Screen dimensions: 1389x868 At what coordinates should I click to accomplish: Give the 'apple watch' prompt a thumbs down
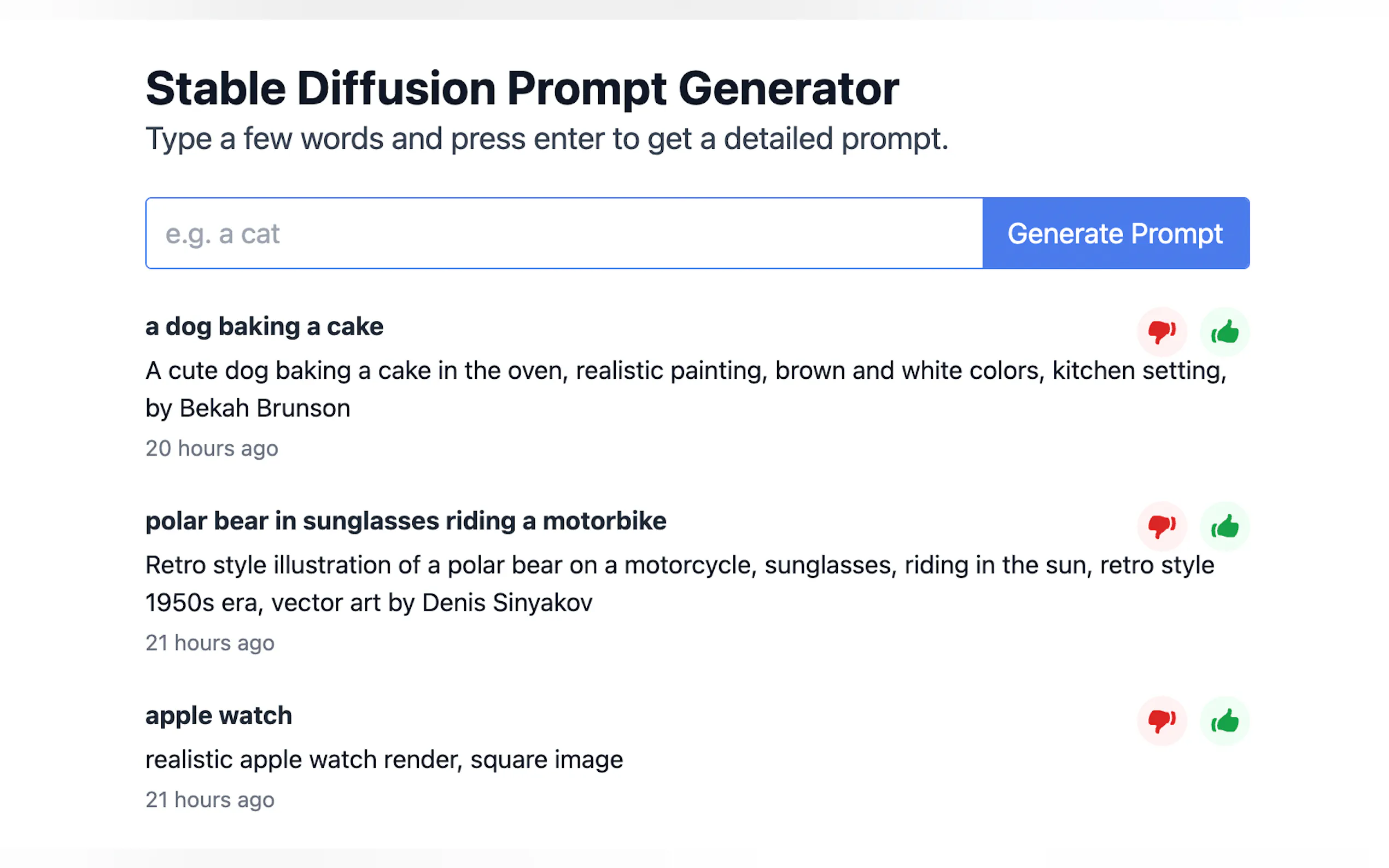1162,721
